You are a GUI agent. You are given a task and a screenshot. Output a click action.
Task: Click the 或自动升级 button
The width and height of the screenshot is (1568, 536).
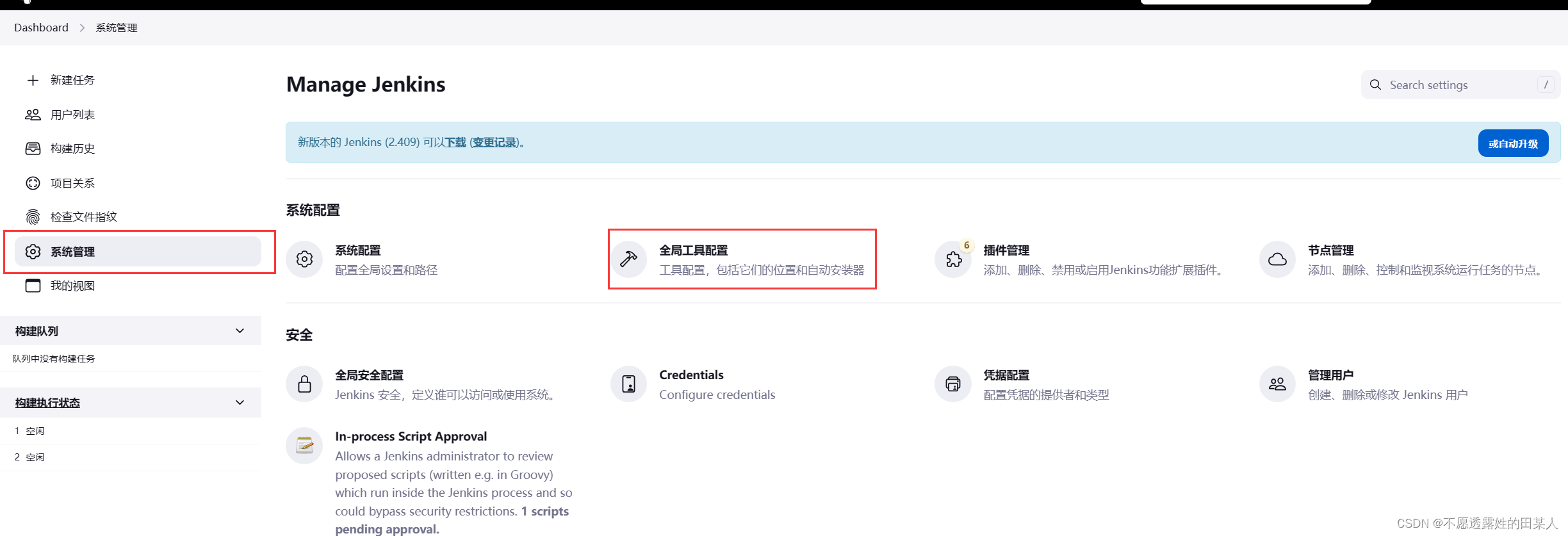pos(1513,143)
